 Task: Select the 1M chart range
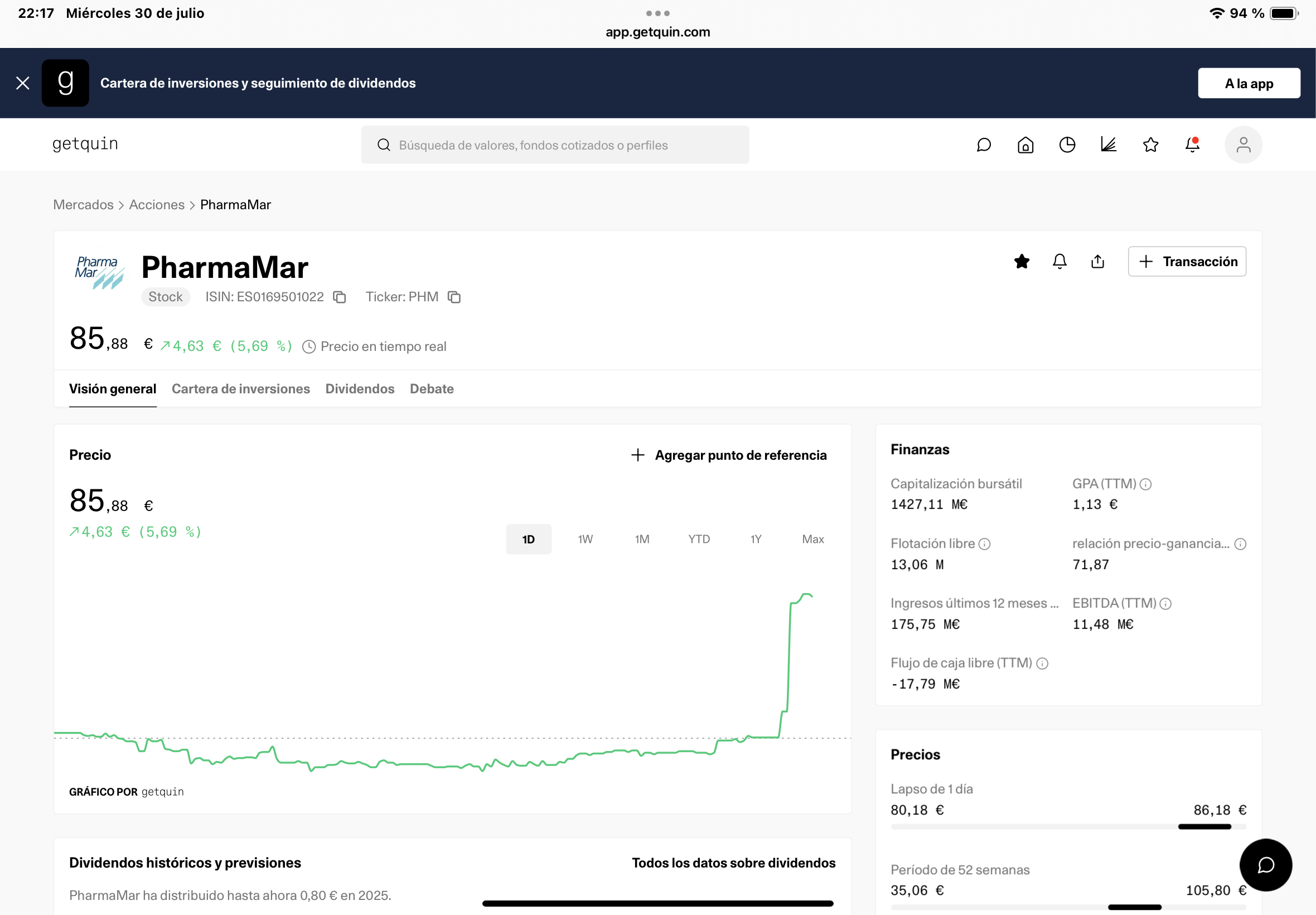(642, 539)
